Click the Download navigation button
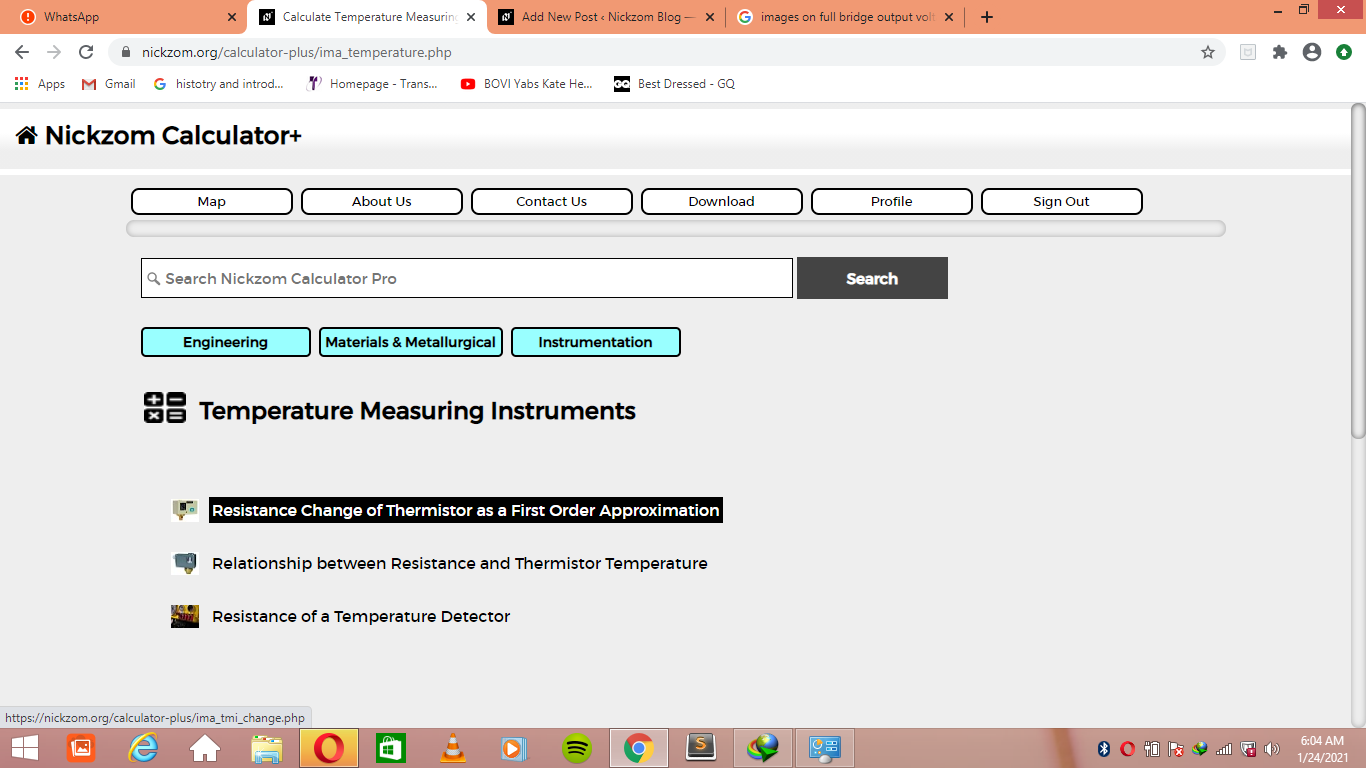This screenshot has width=1366, height=768. pos(722,201)
